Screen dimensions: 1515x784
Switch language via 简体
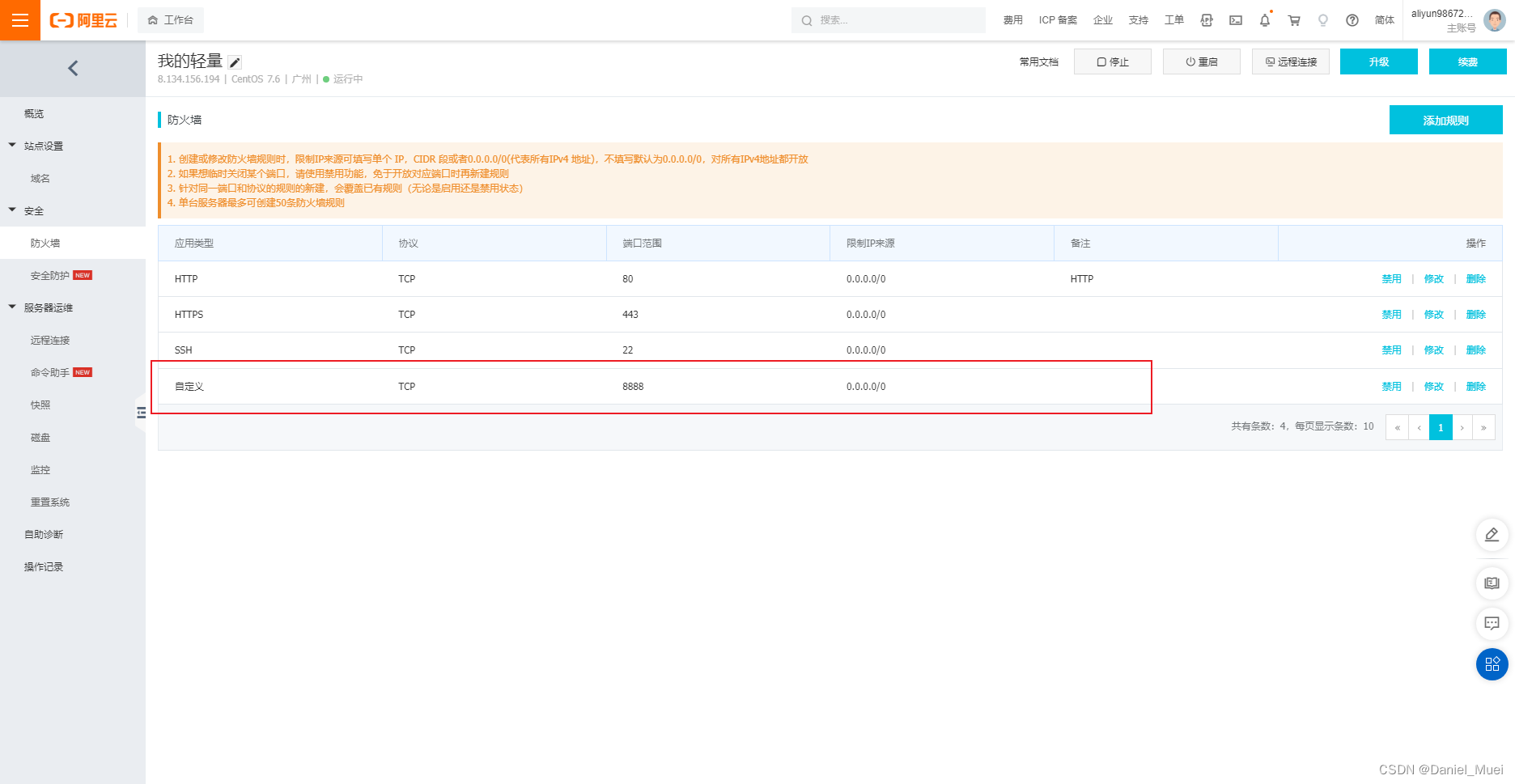click(1385, 20)
